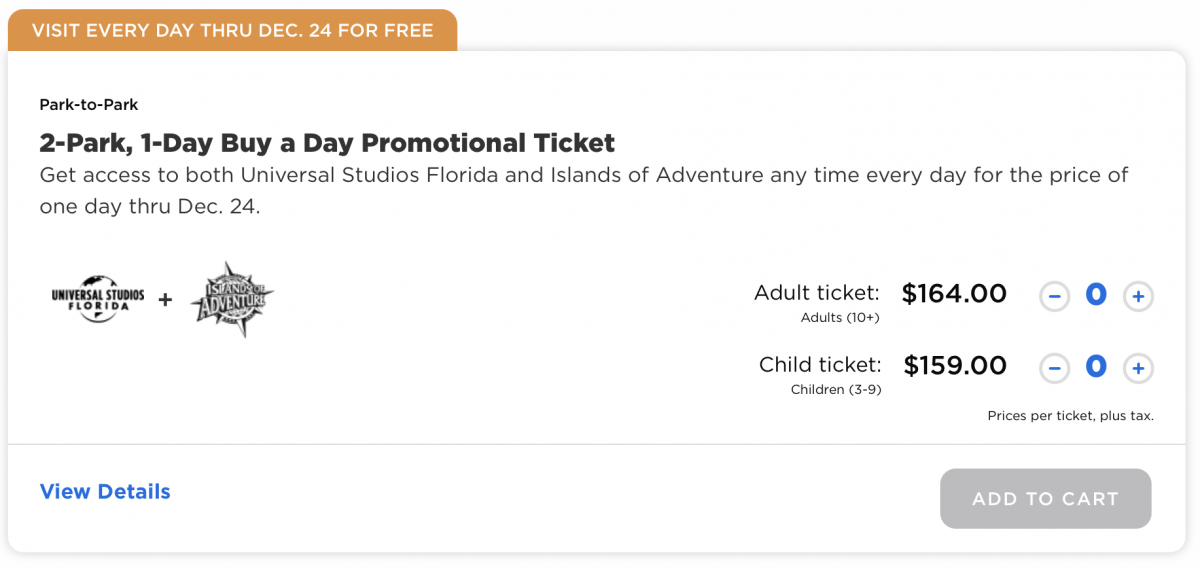Open the View Details link

[x=105, y=491]
